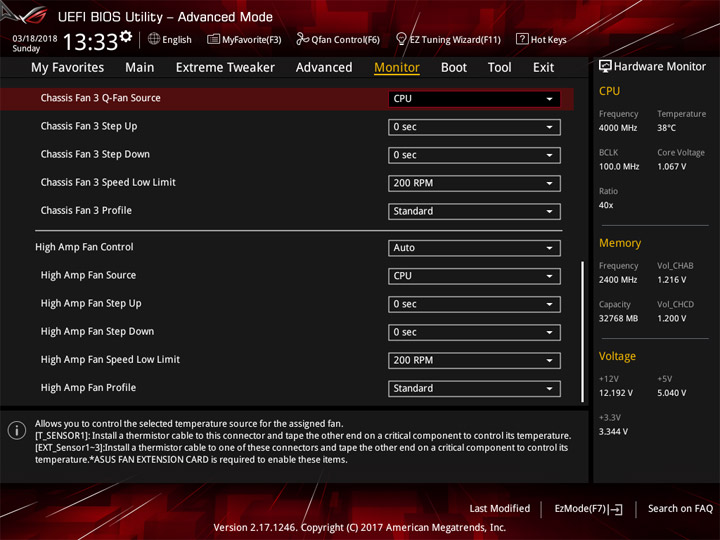
Task: Expand Chassis Fan 3 Step Up dropdown
Action: (x=474, y=127)
